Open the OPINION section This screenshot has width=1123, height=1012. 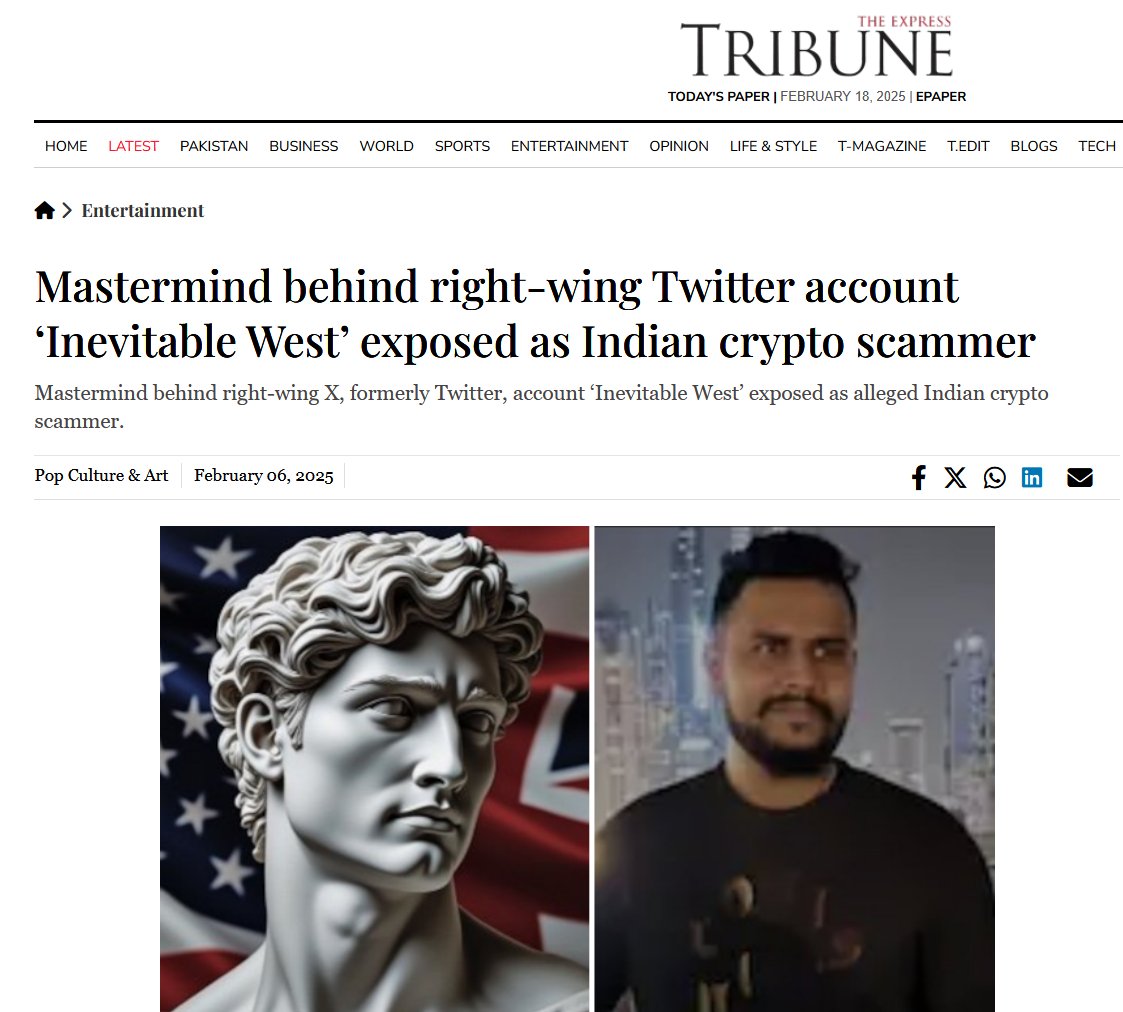678,146
